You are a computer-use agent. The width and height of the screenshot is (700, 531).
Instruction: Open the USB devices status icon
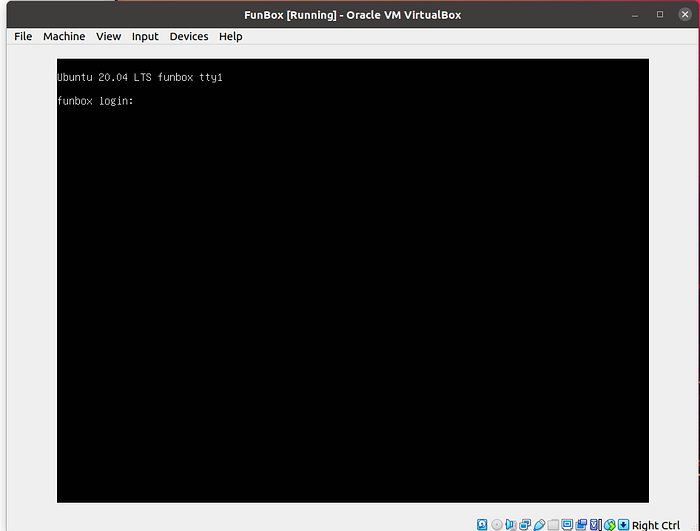539,524
